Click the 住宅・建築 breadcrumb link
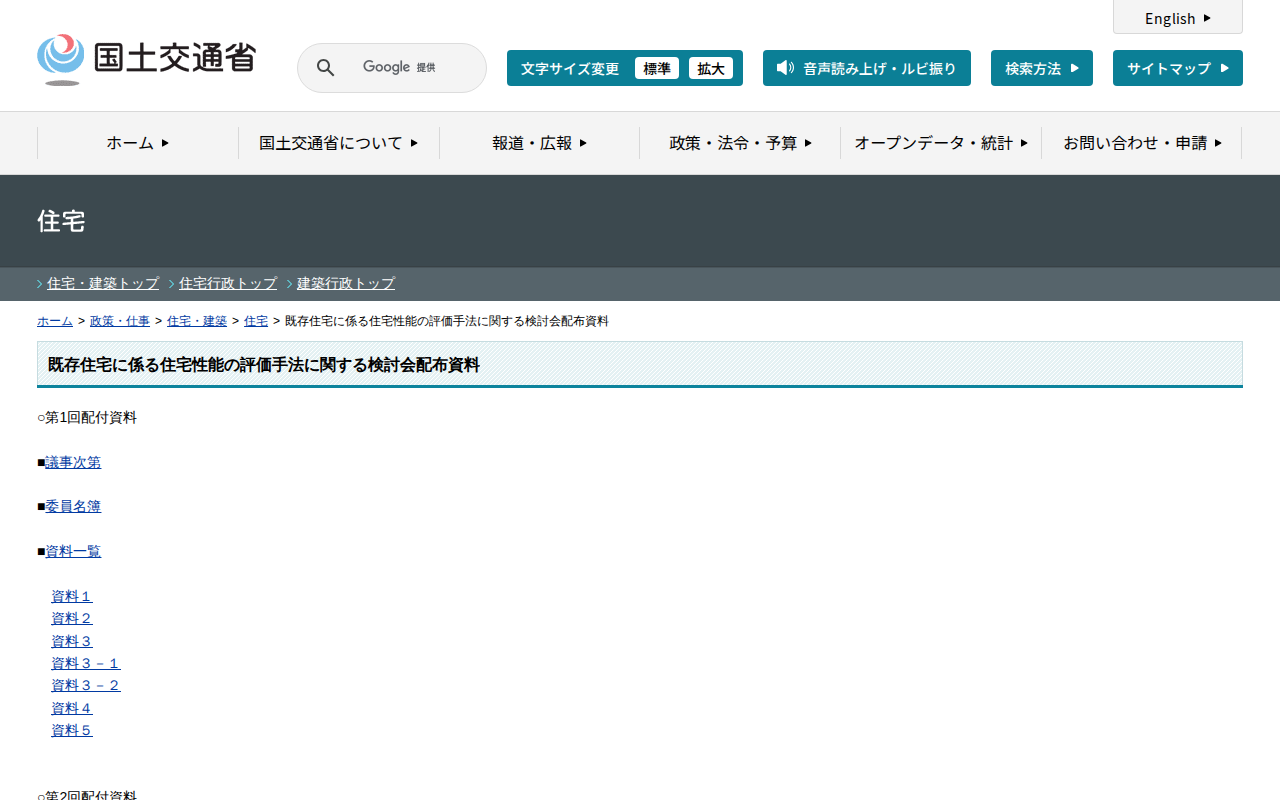 pos(197,321)
